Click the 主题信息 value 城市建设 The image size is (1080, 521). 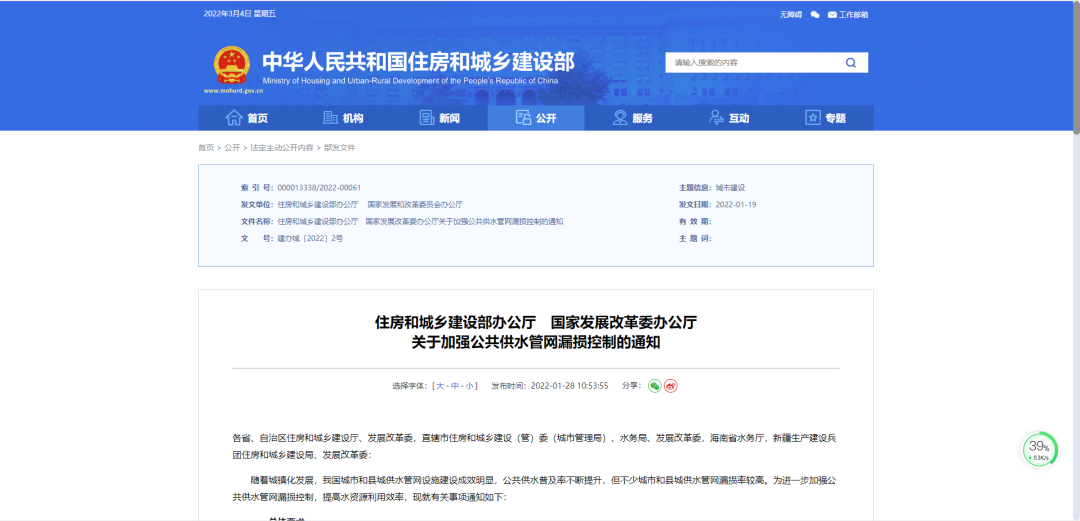(x=731, y=187)
